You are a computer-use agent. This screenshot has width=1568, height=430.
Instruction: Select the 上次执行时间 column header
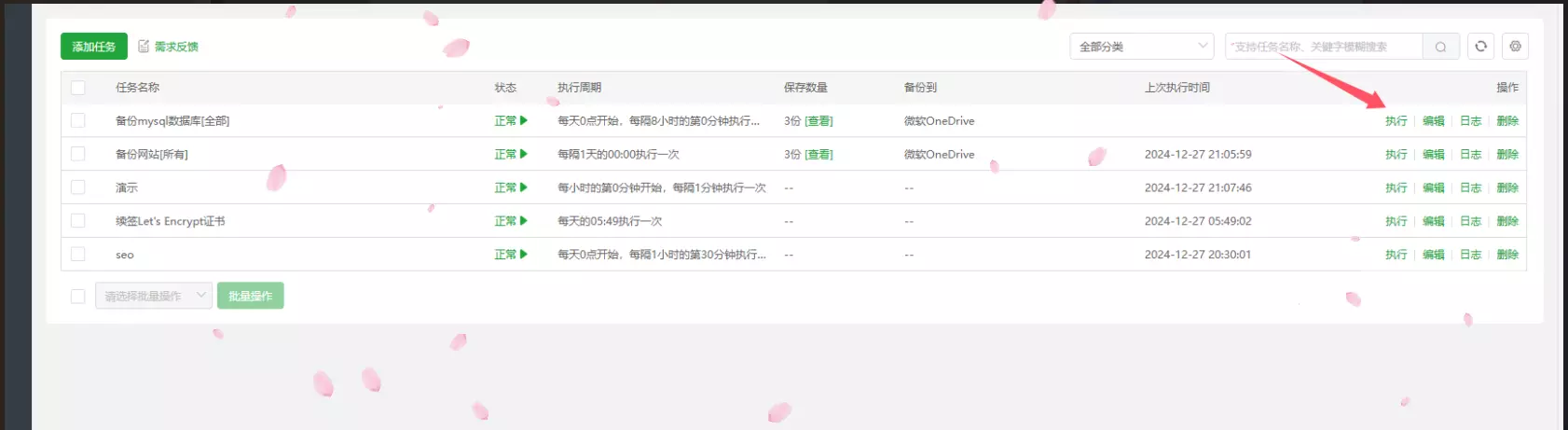pyautogui.click(x=1176, y=88)
